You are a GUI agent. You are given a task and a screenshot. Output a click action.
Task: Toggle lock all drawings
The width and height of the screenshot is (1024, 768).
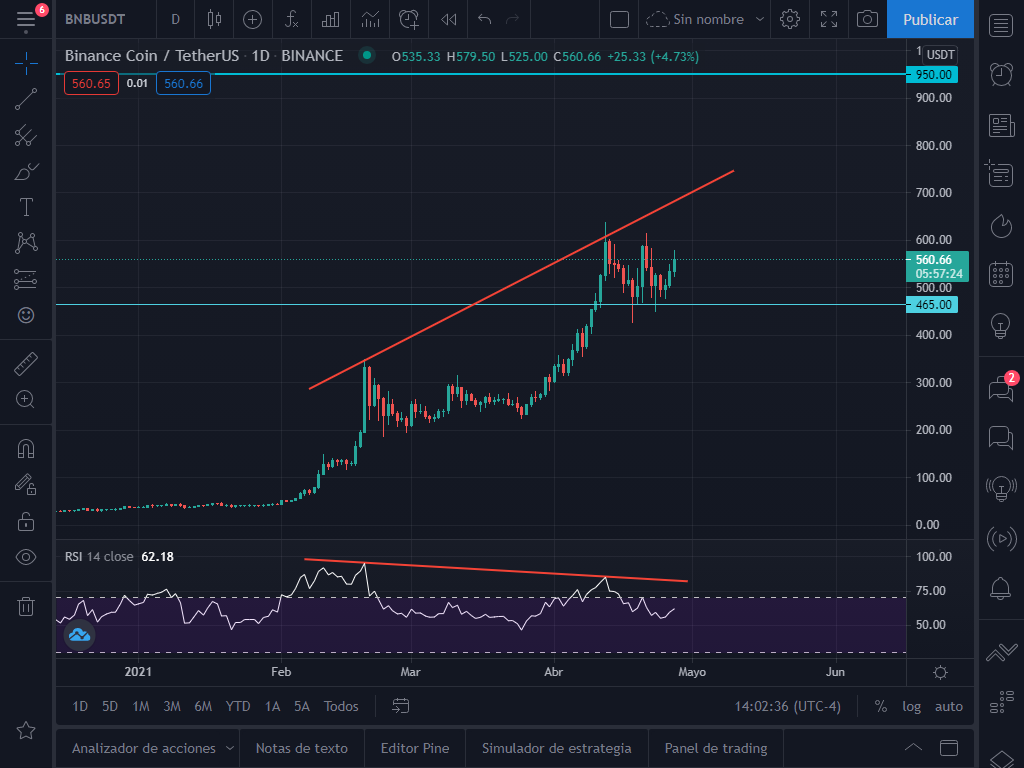(x=25, y=521)
